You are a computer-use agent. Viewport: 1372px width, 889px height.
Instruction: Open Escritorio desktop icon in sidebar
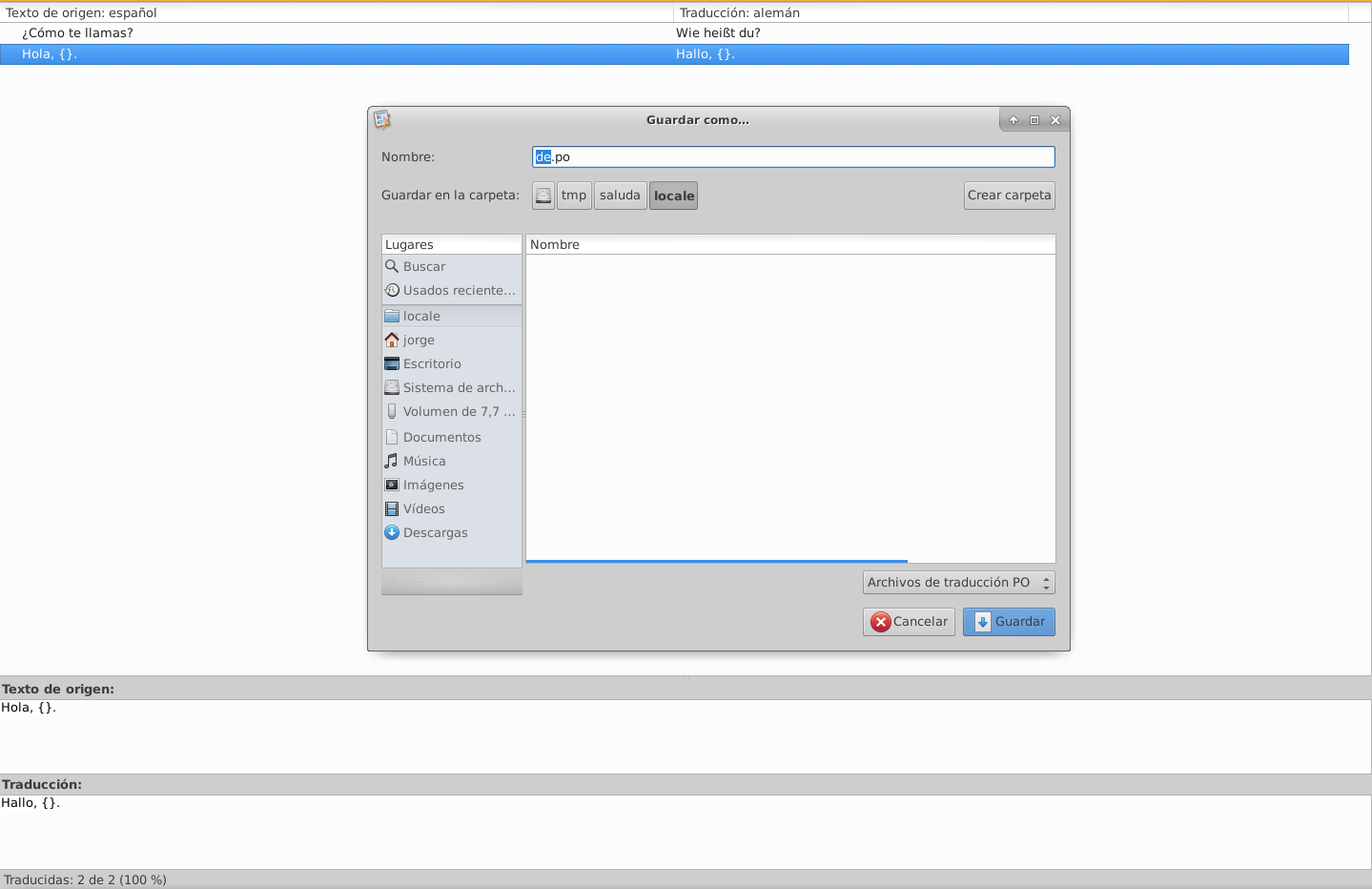click(x=392, y=364)
